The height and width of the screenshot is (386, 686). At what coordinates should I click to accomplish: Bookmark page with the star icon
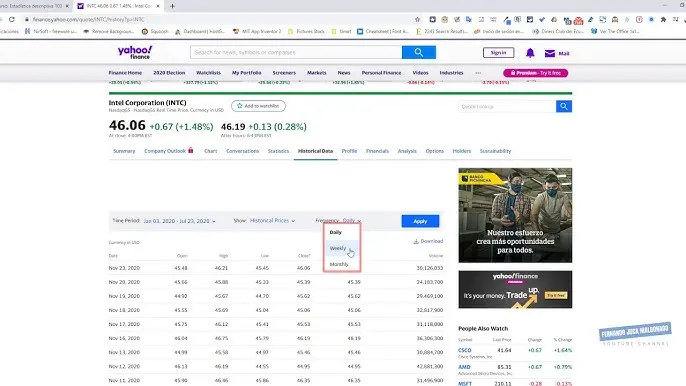tap(417, 19)
